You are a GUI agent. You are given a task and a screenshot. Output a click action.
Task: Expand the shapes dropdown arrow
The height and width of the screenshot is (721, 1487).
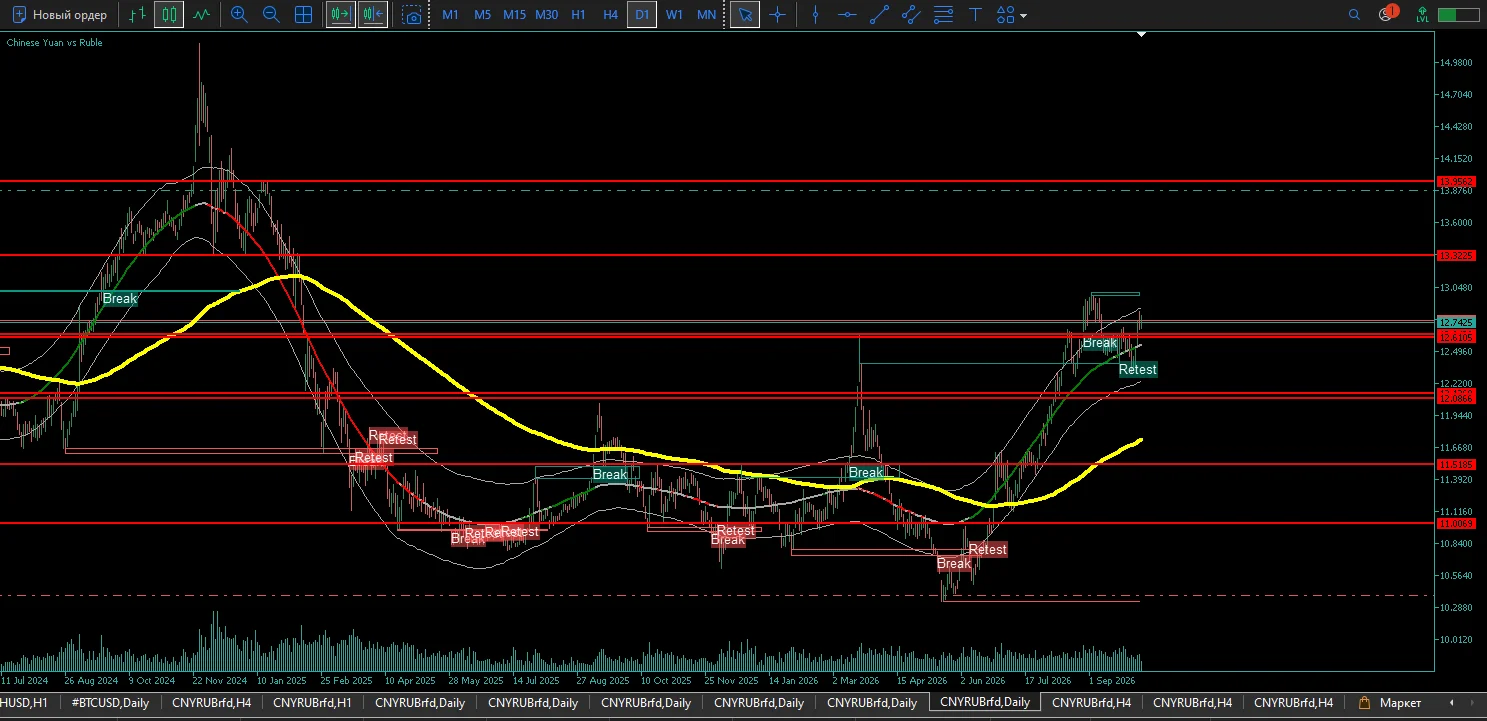[x=1023, y=16]
